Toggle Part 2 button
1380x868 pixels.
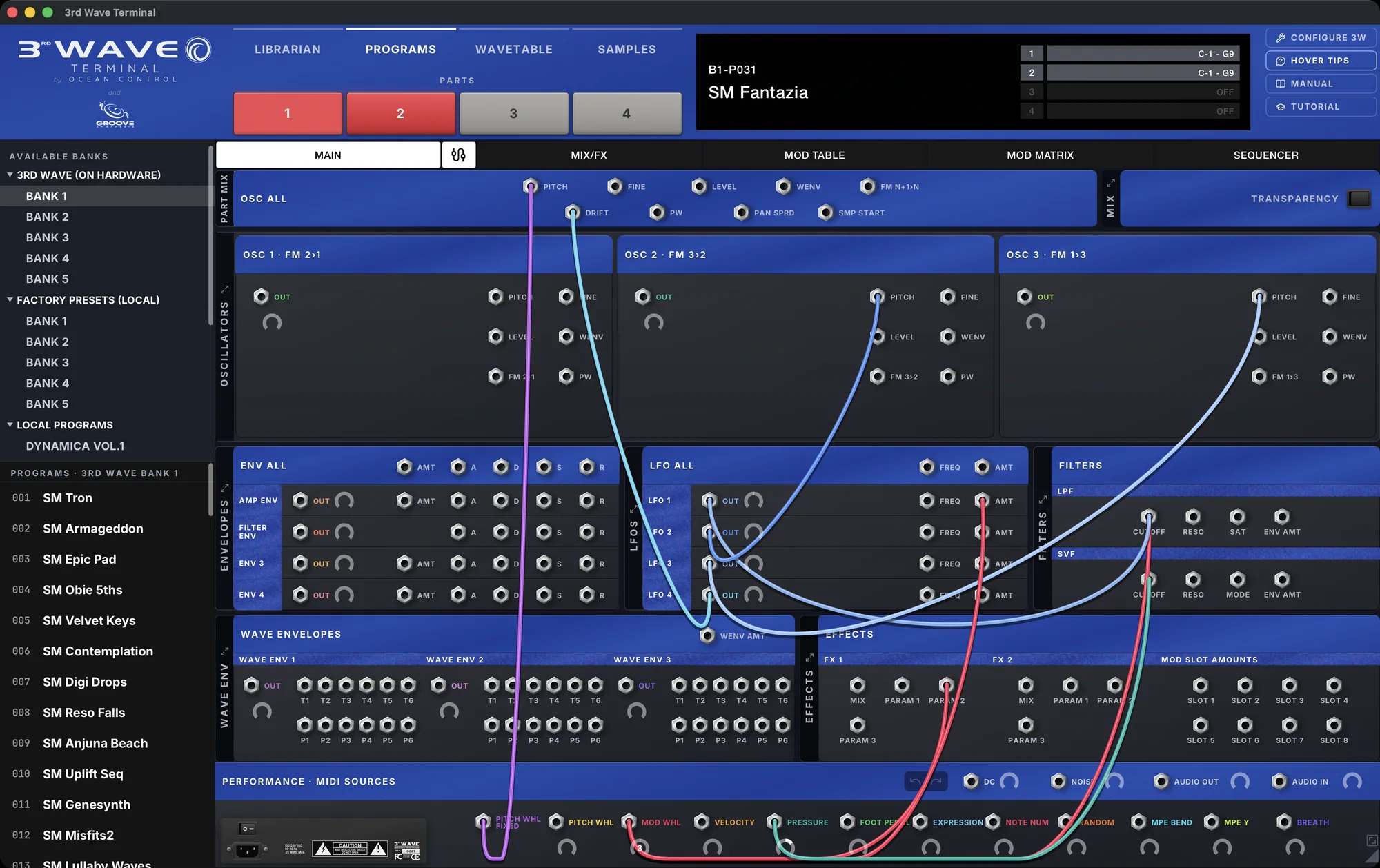click(401, 113)
